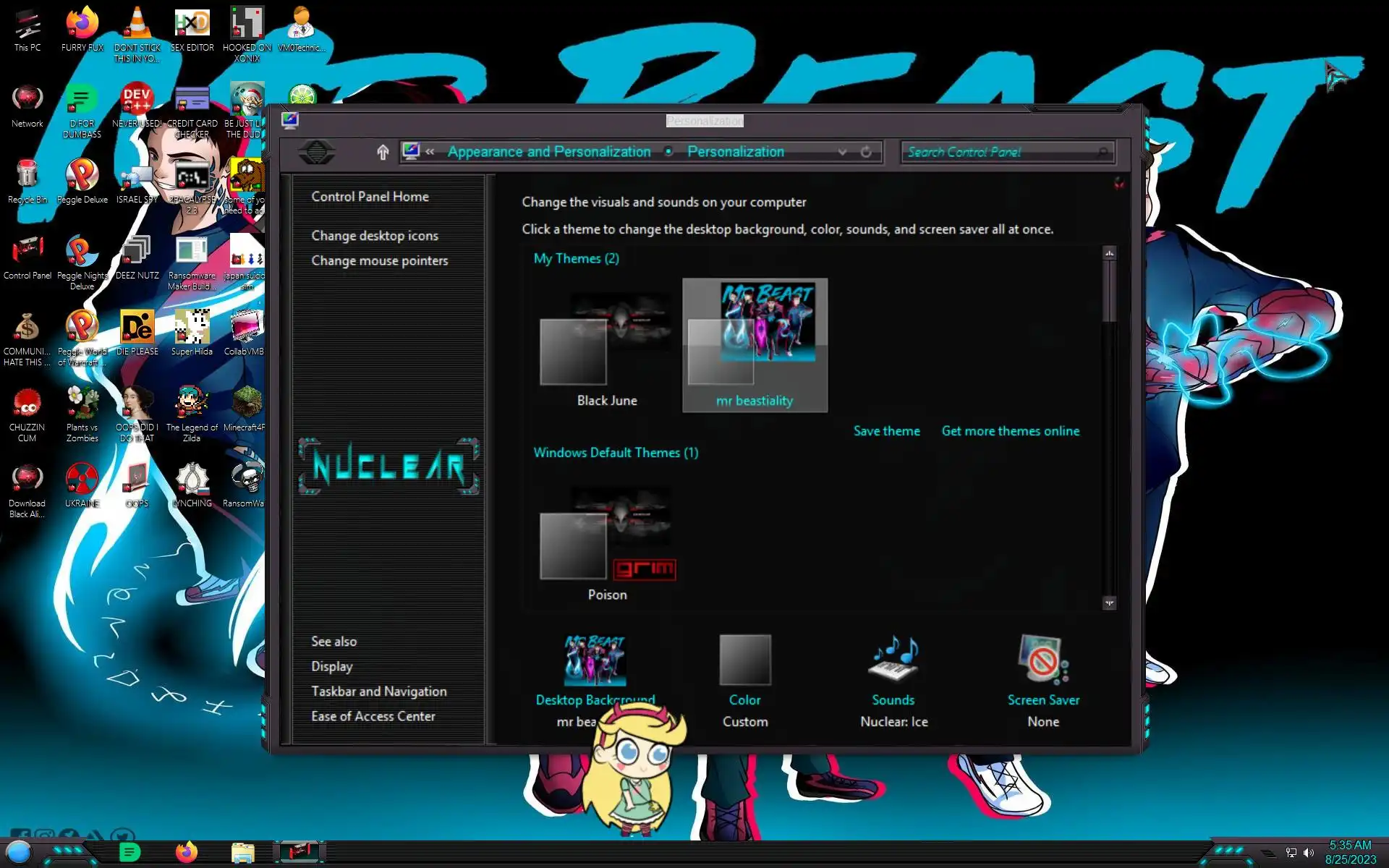Click the refresh icon in address bar
The width and height of the screenshot is (1389, 868).
point(866,152)
